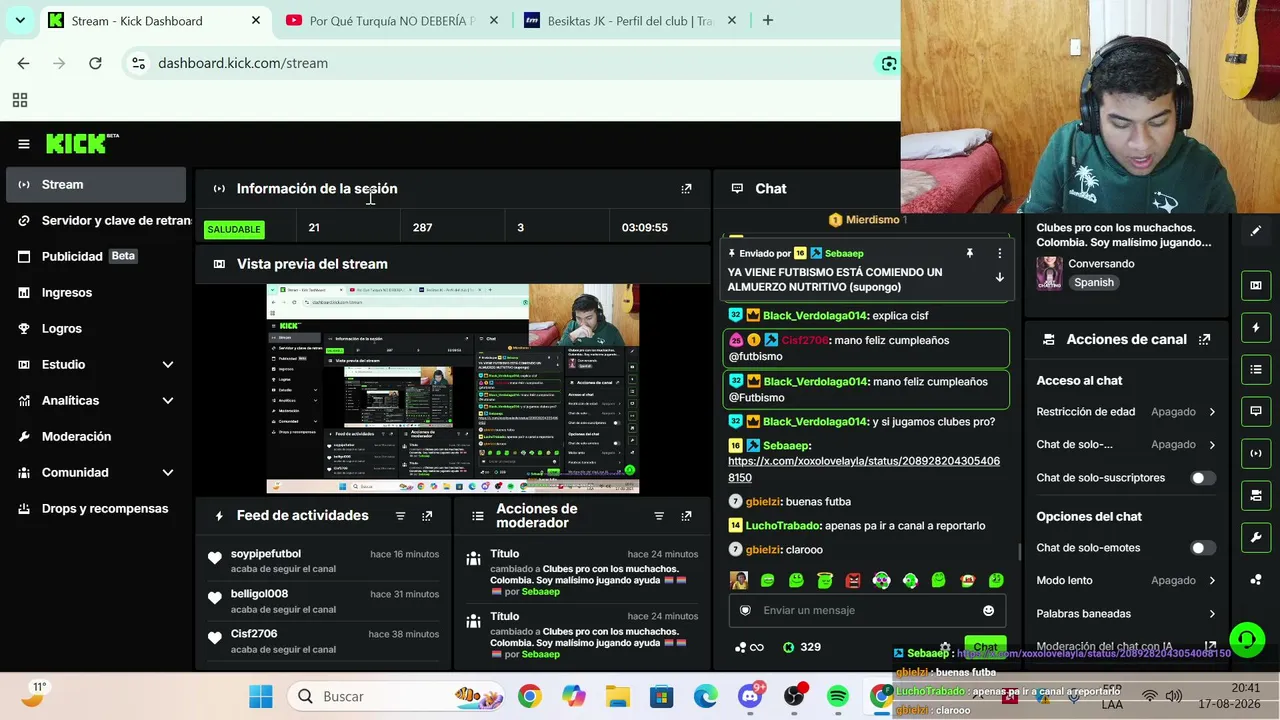Open Moderación in the sidebar
The image size is (1280, 720).
click(95, 437)
